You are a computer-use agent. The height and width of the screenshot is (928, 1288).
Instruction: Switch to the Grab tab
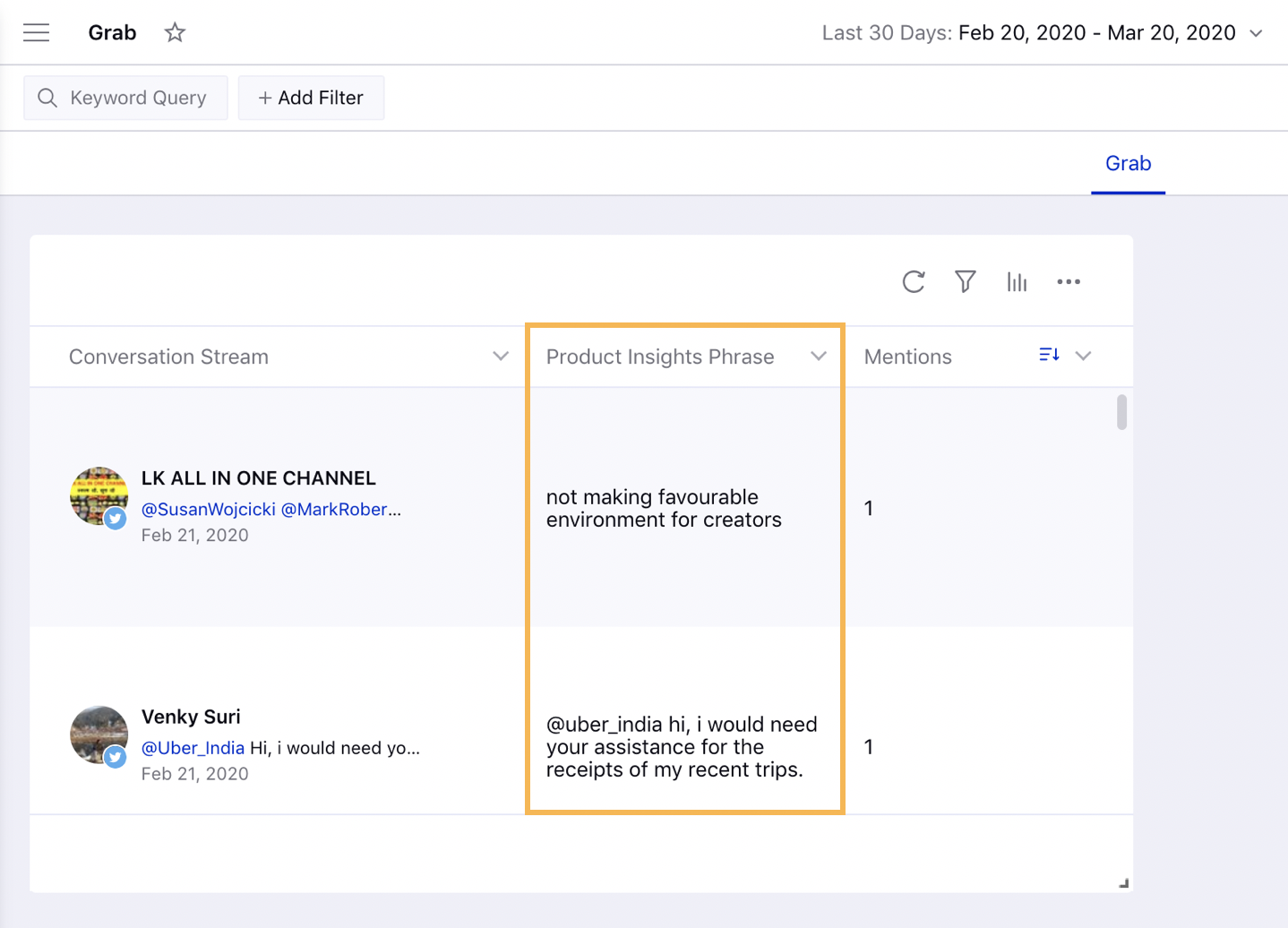(1128, 164)
